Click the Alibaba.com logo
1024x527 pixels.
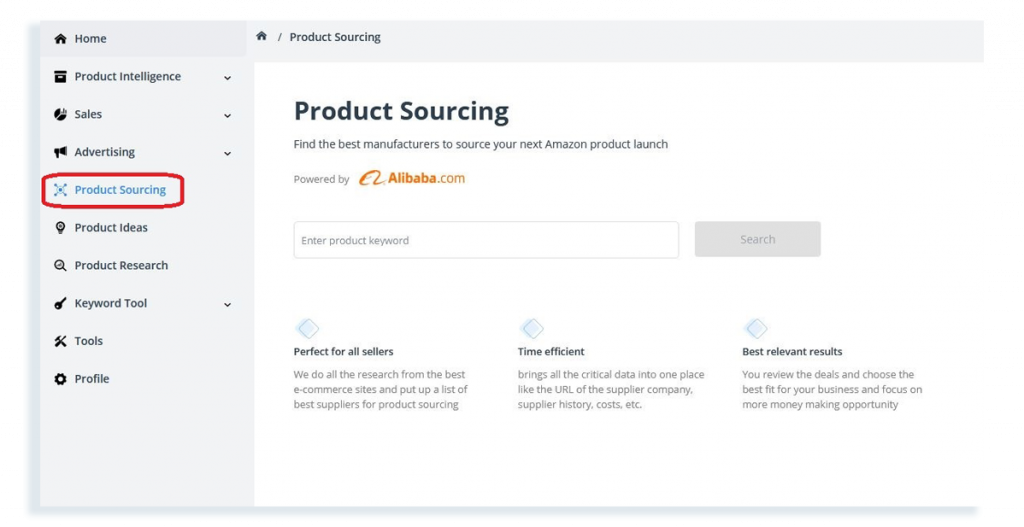(x=411, y=178)
